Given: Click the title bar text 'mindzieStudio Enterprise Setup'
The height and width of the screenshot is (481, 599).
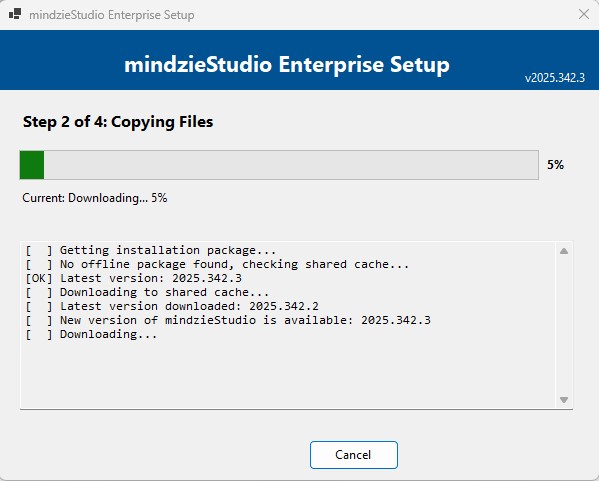Looking at the screenshot, I should (x=112, y=15).
